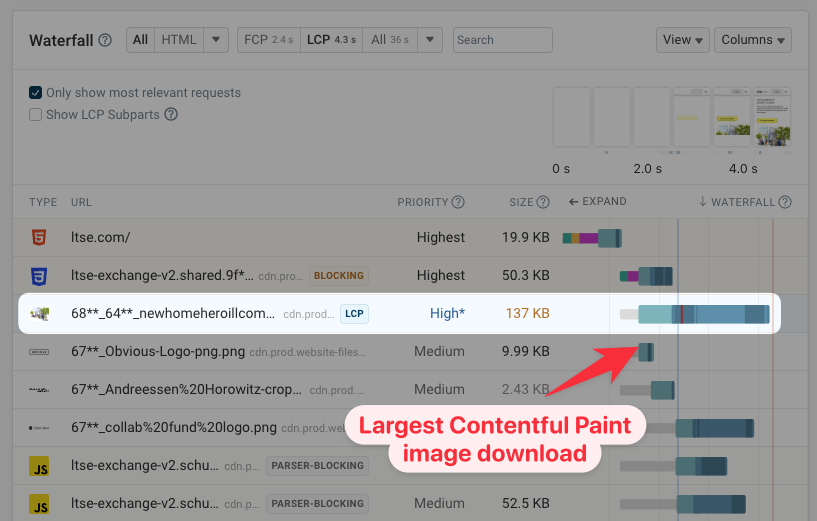Click the URL column header
Viewport: 817px width, 521px height.
click(x=81, y=202)
